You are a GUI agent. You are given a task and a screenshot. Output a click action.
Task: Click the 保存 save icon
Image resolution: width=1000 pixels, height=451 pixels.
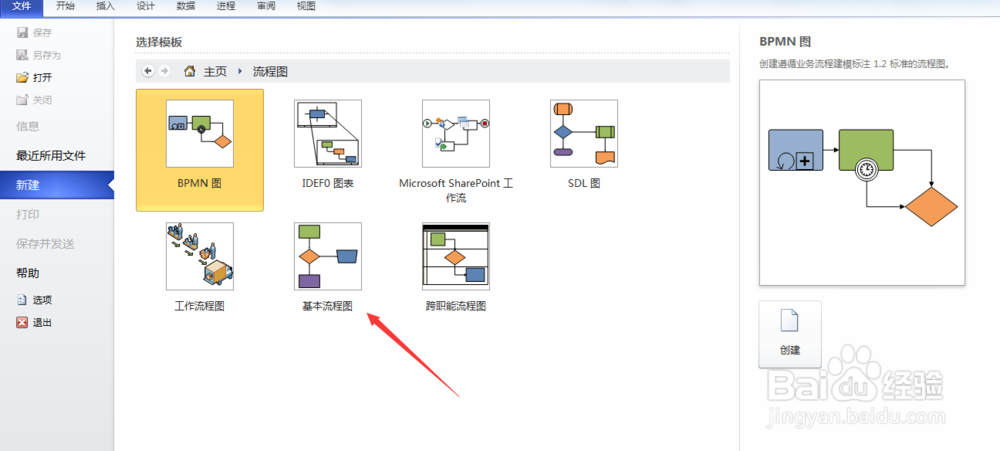pyautogui.click(x=22, y=33)
